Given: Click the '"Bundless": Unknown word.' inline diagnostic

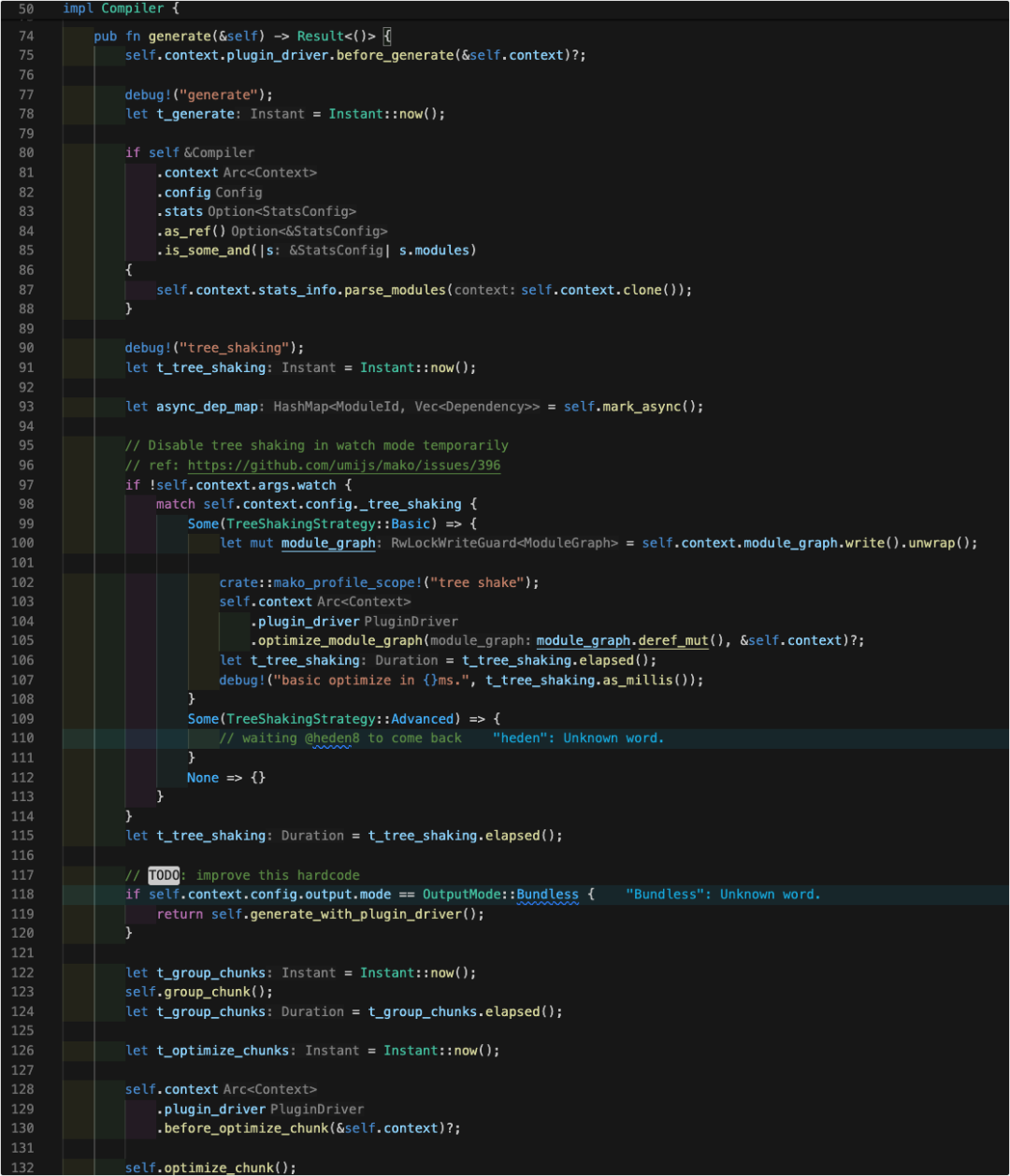Looking at the screenshot, I should 723,895.
